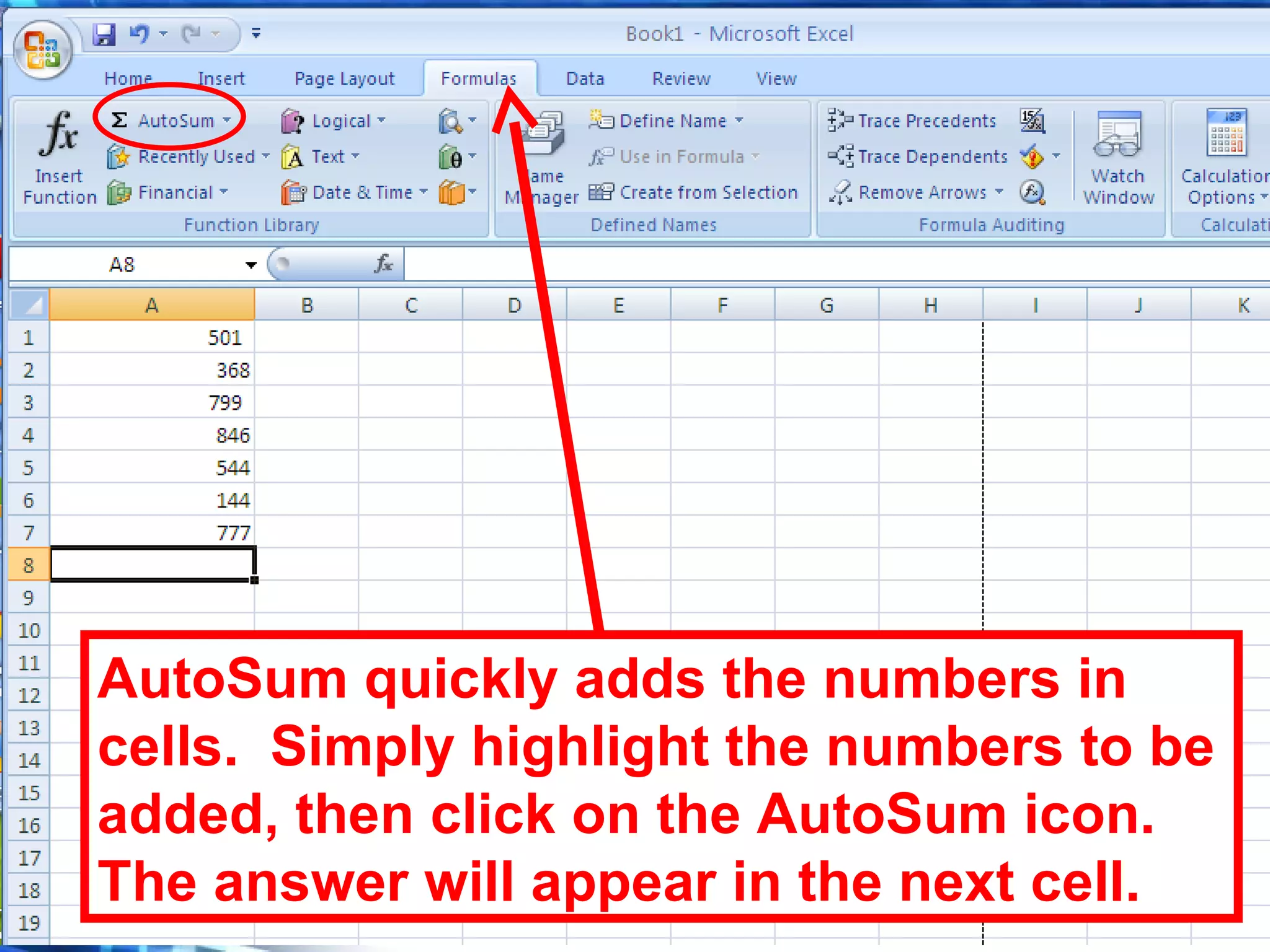The image size is (1270, 952).
Task: Select cell containing 501
Action: [152, 338]
